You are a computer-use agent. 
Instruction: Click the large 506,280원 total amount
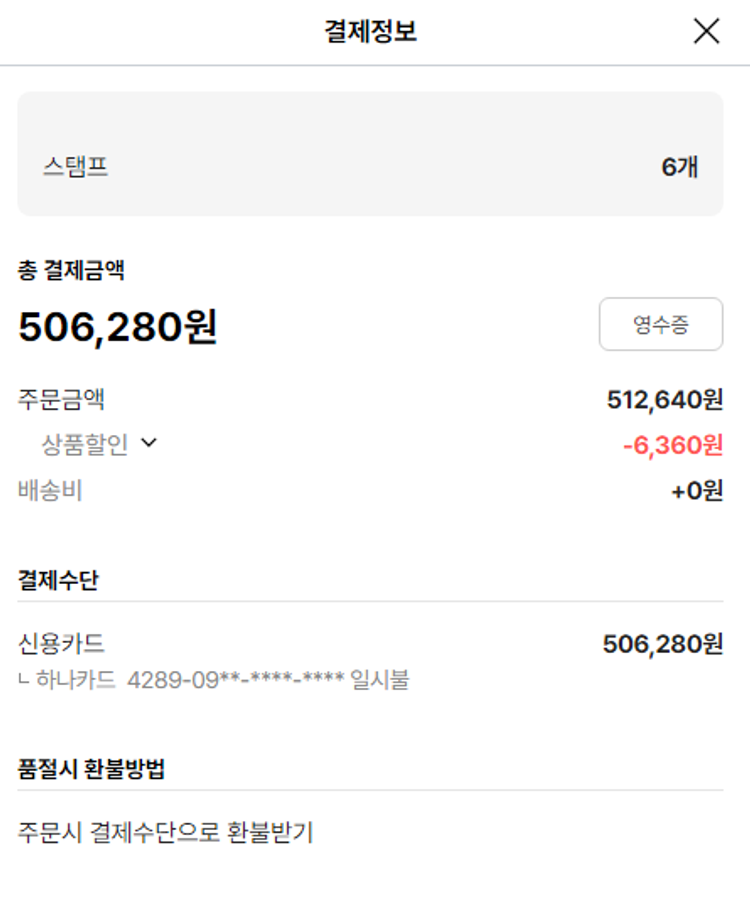[x=118, y=326]
